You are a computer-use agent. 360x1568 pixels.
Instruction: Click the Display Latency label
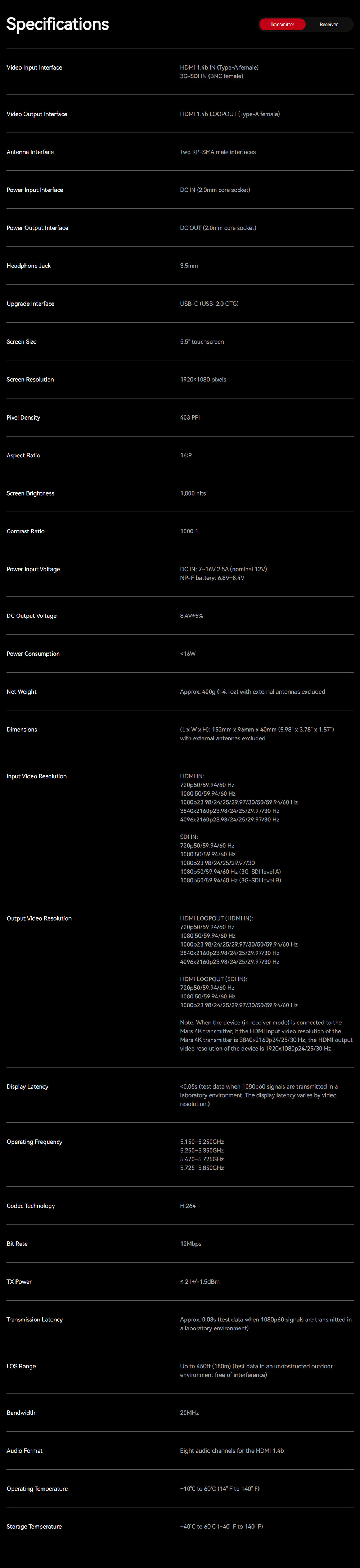pos(27,1086)
